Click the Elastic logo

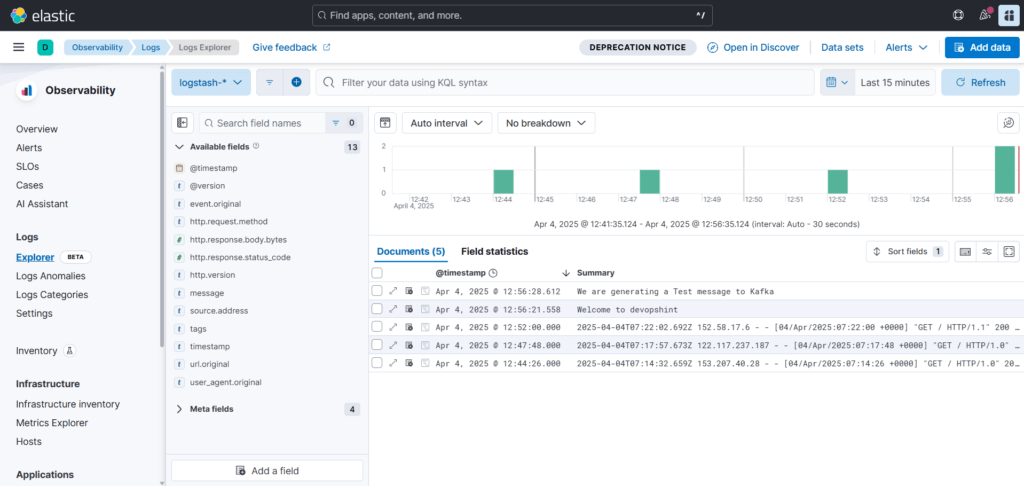click(42, 15)
